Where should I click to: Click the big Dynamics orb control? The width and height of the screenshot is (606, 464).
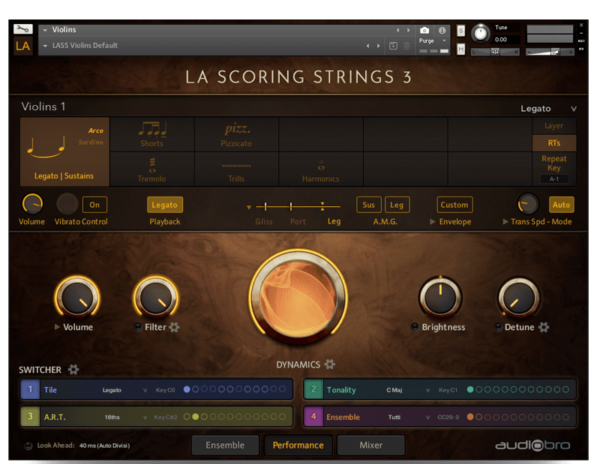pyautogui.click(x=298, y=296)
